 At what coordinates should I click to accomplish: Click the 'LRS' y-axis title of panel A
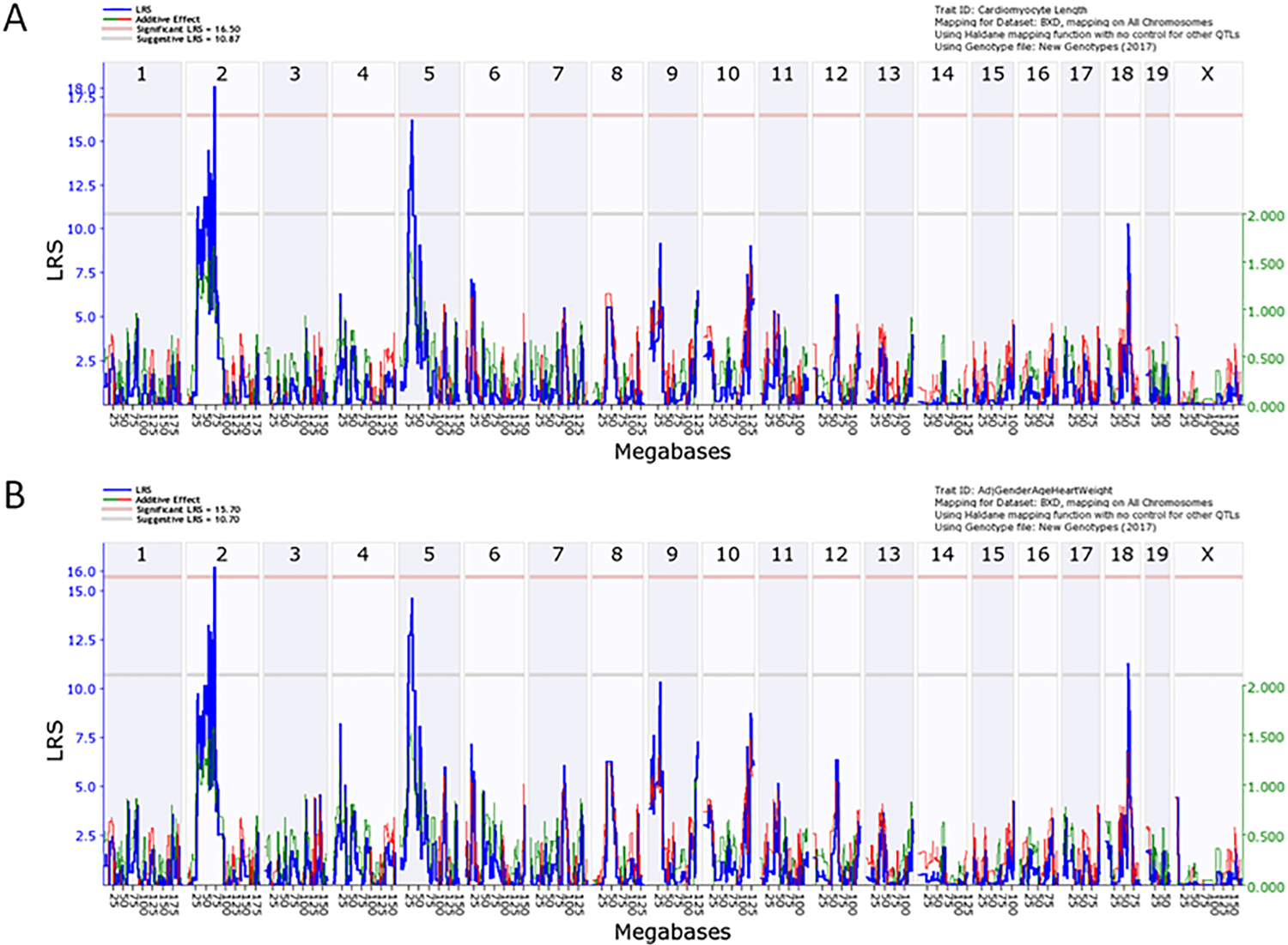click(56, 262)
